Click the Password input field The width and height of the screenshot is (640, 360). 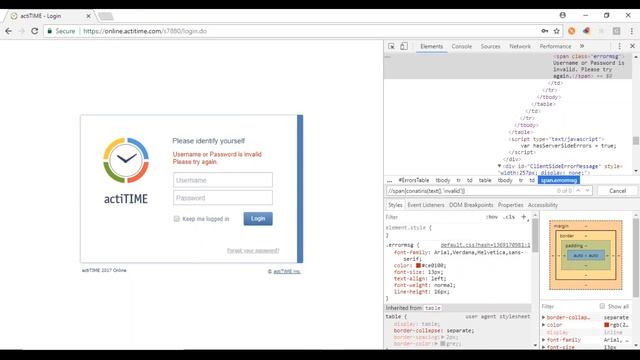(x=223, y=198)
